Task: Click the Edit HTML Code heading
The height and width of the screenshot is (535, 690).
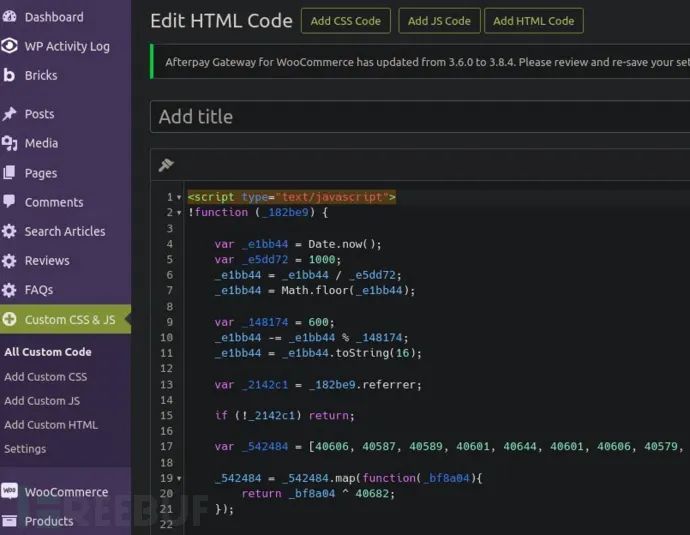Action: click(x=221, y=21)
